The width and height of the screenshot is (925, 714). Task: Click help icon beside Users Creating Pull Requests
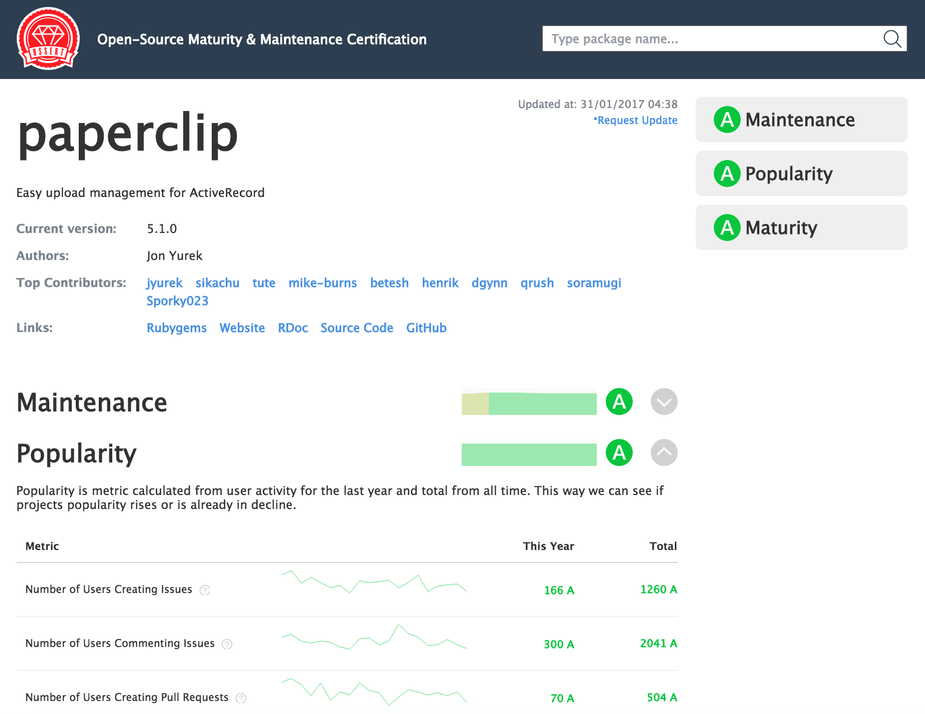(x=241, y=698)
